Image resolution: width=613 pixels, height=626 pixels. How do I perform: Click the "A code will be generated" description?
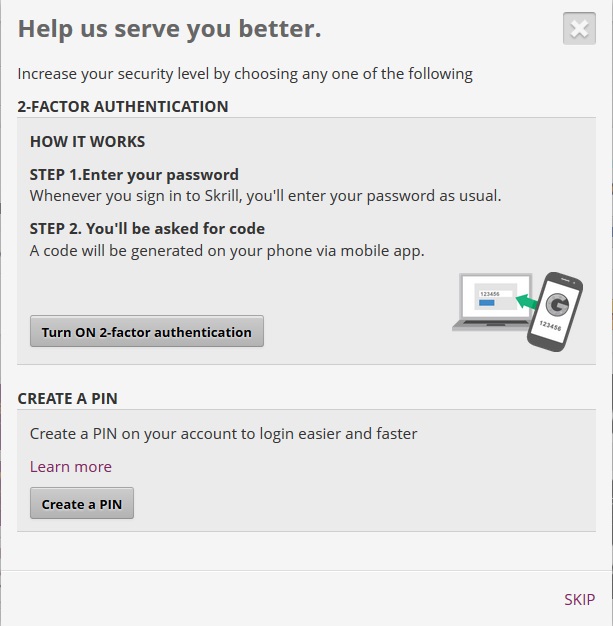point(227,250)
